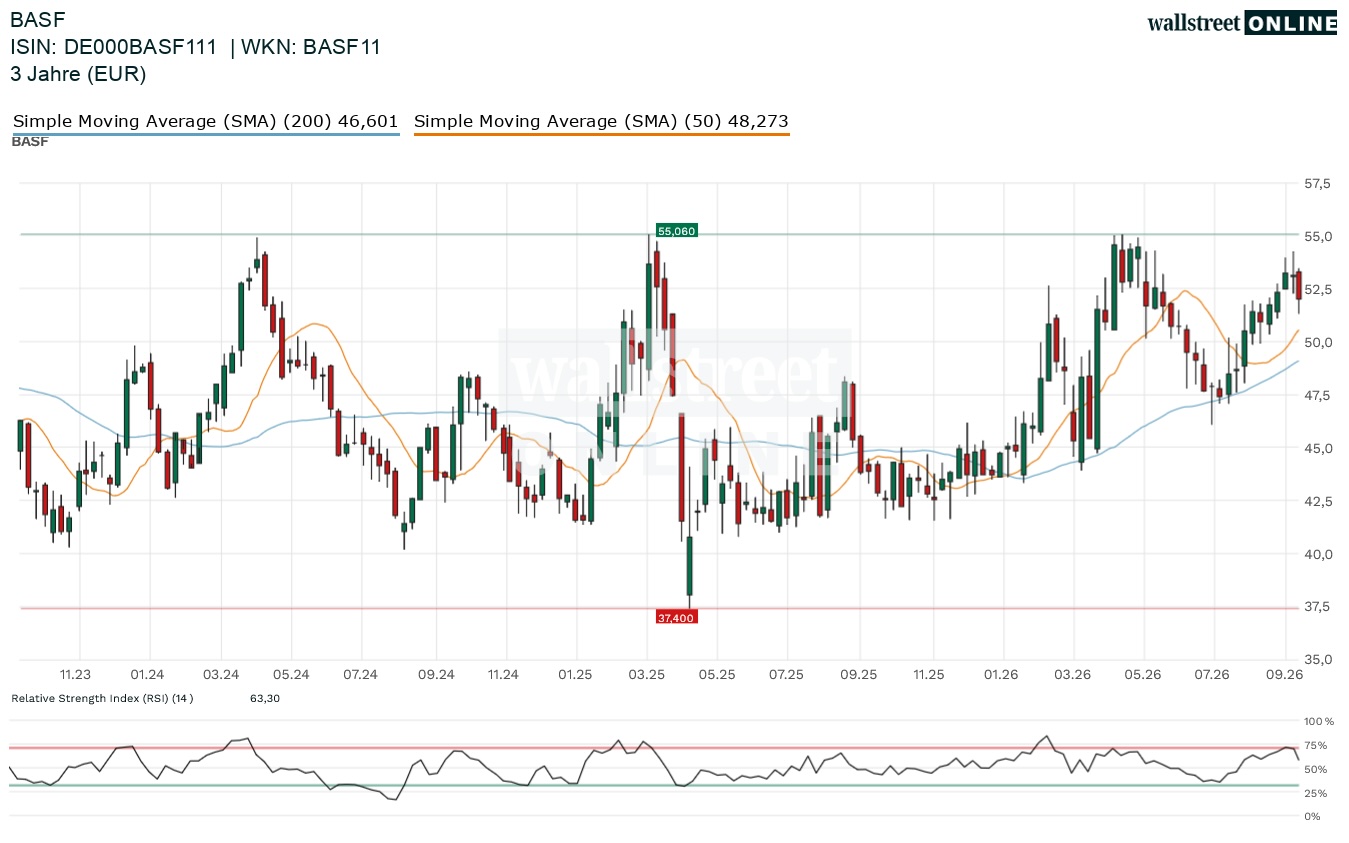Click the 01.25 date axis label
1349x843 pixels.
point(576,674)
